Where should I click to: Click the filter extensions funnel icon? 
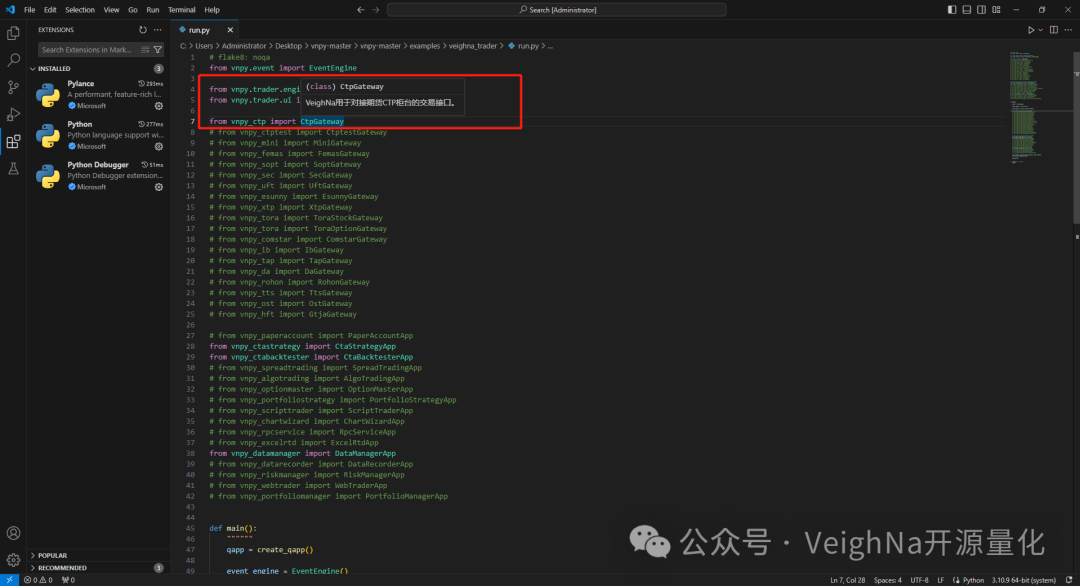click(x=158, y=49)
